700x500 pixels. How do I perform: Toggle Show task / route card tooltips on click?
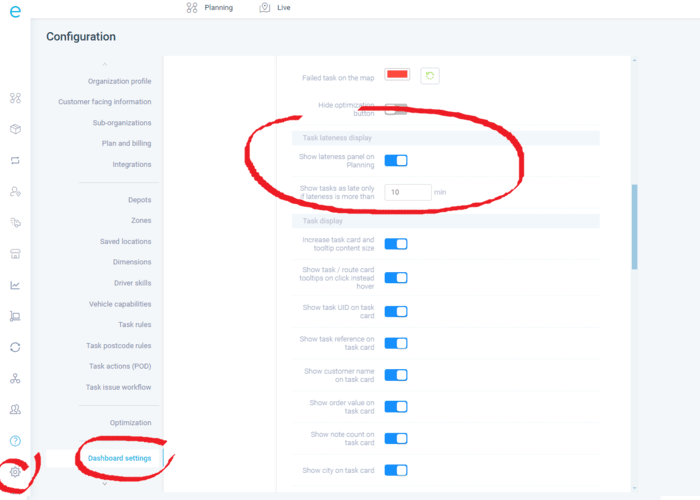tap(396, 278)
